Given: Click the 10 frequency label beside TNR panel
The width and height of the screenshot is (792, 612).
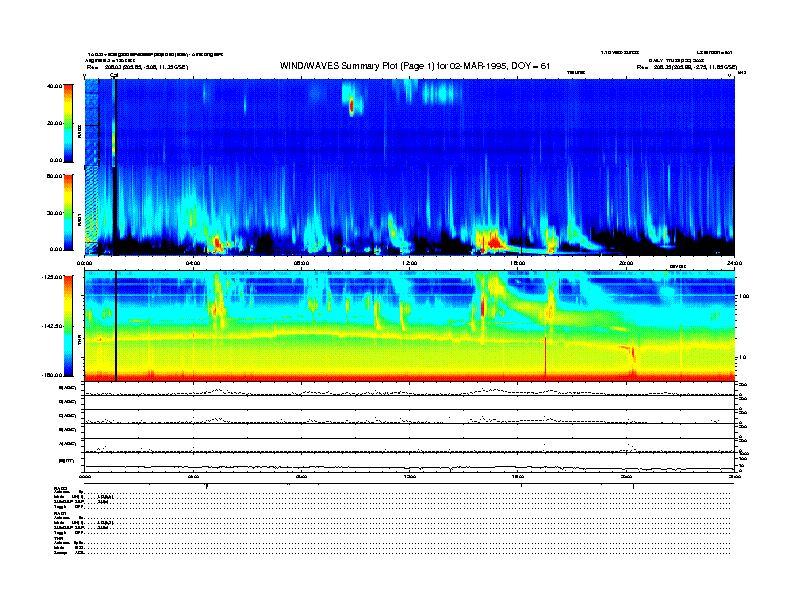Looking at the screenshot, I should tap(742, 357).
